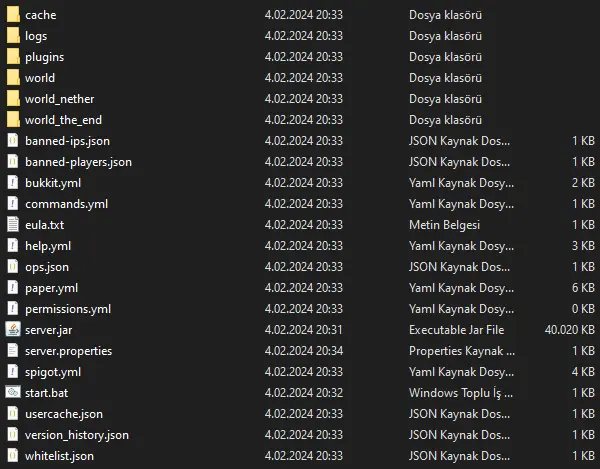600x469 pixels.
Task: Click the 3 KB size of help.yml
Action: [x=583, y=246]
